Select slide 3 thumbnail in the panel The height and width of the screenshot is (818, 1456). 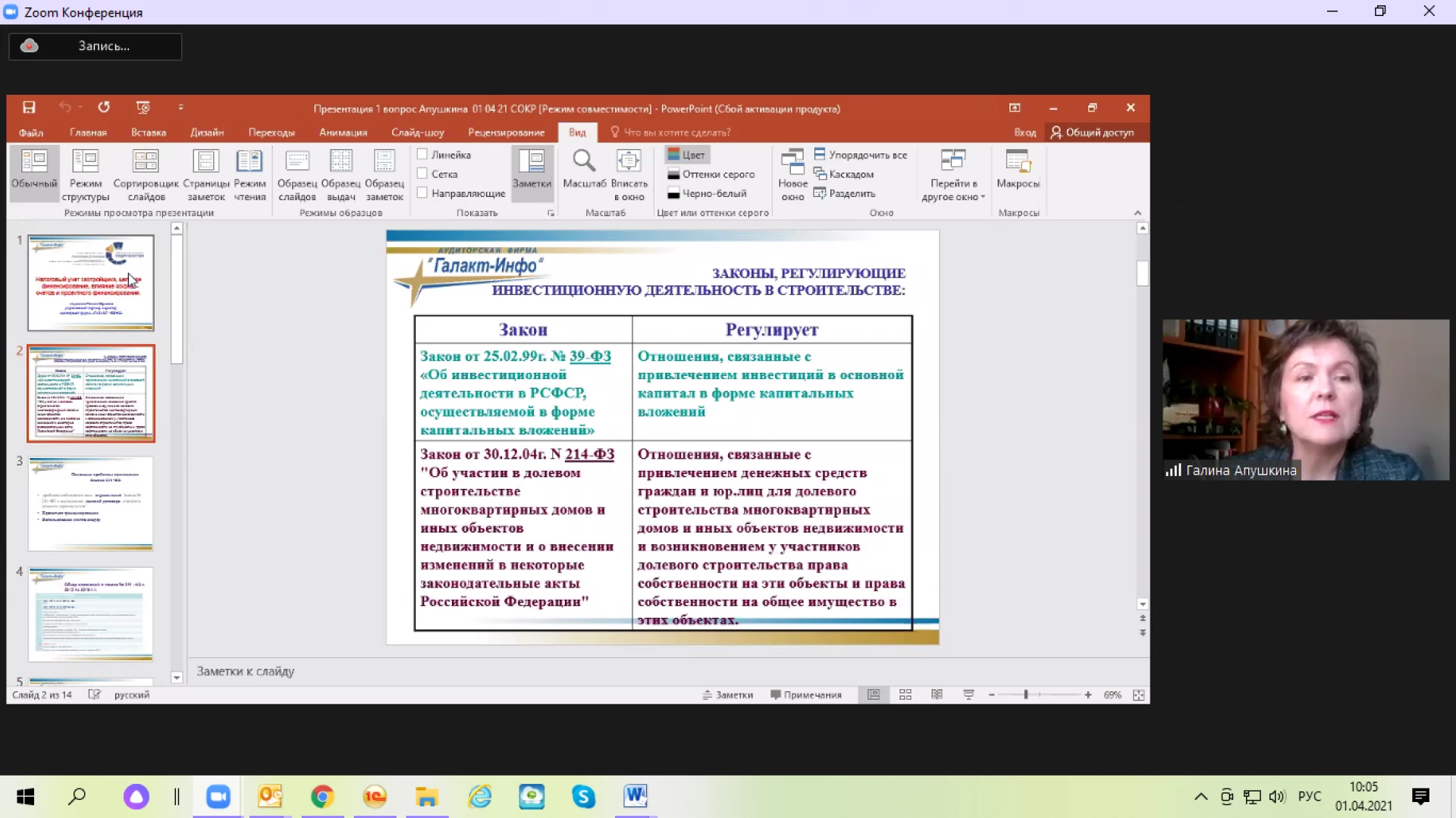(x=91, y=503)
